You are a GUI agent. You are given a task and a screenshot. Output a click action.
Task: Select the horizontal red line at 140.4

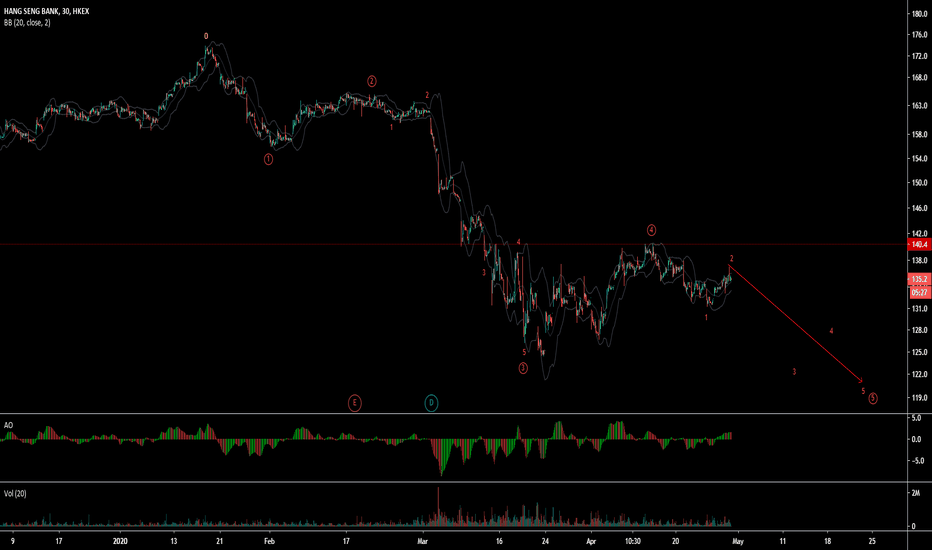(454, 244)
